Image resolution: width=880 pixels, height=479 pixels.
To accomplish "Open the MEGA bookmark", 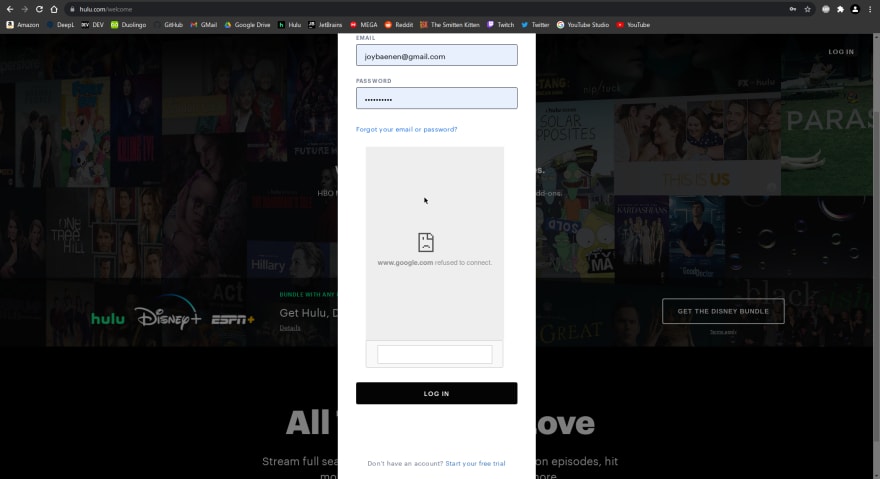I will (364, 25).
